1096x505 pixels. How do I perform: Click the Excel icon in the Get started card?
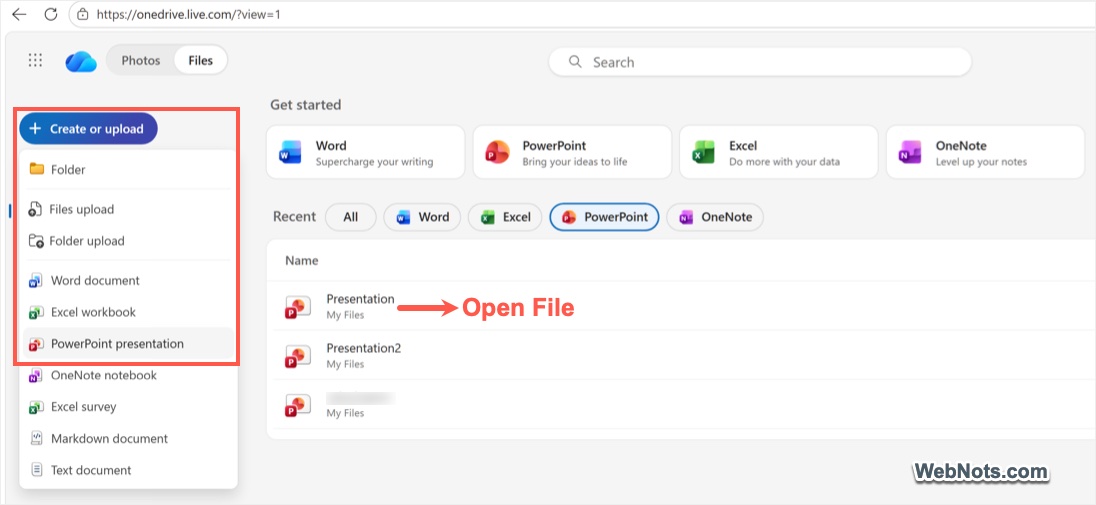pyautogui.click(x=703, y=152)
